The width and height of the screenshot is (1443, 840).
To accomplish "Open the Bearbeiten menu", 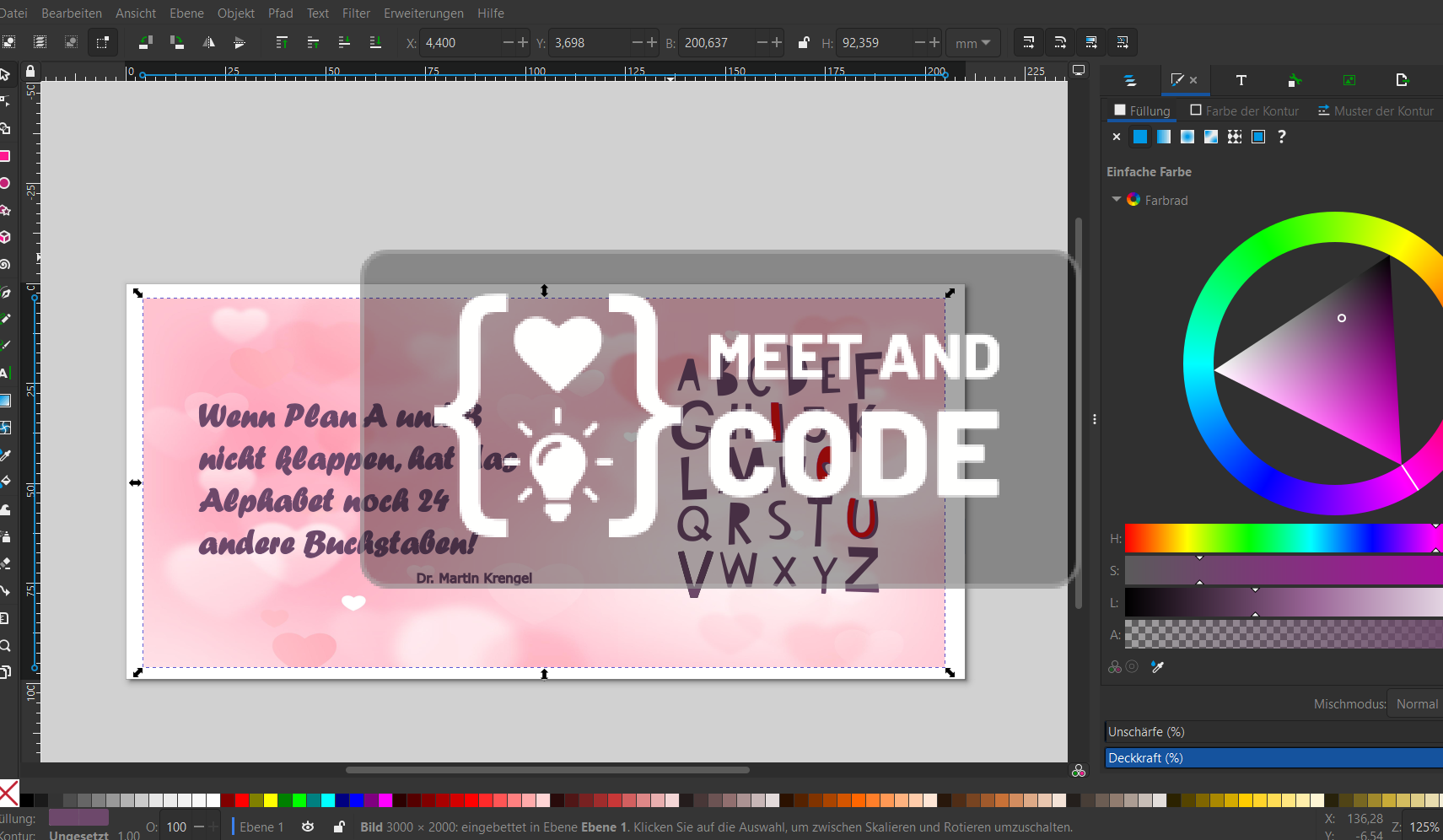I will point(72,13).
